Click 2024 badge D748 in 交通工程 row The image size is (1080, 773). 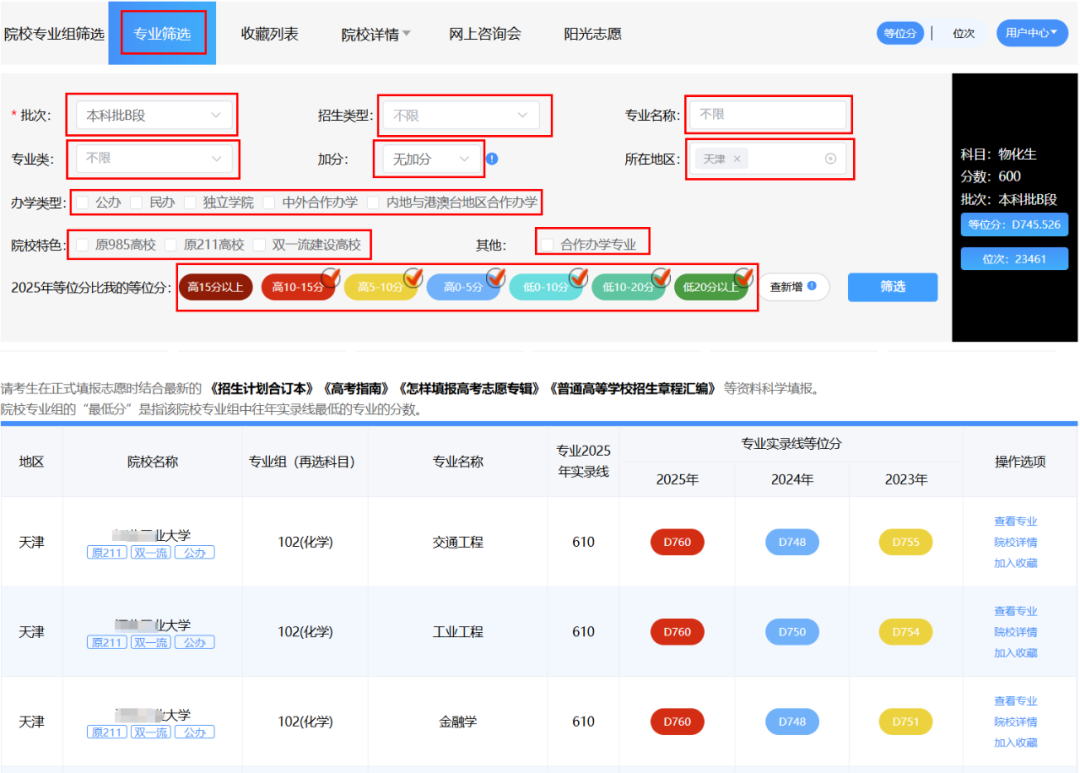792,542
